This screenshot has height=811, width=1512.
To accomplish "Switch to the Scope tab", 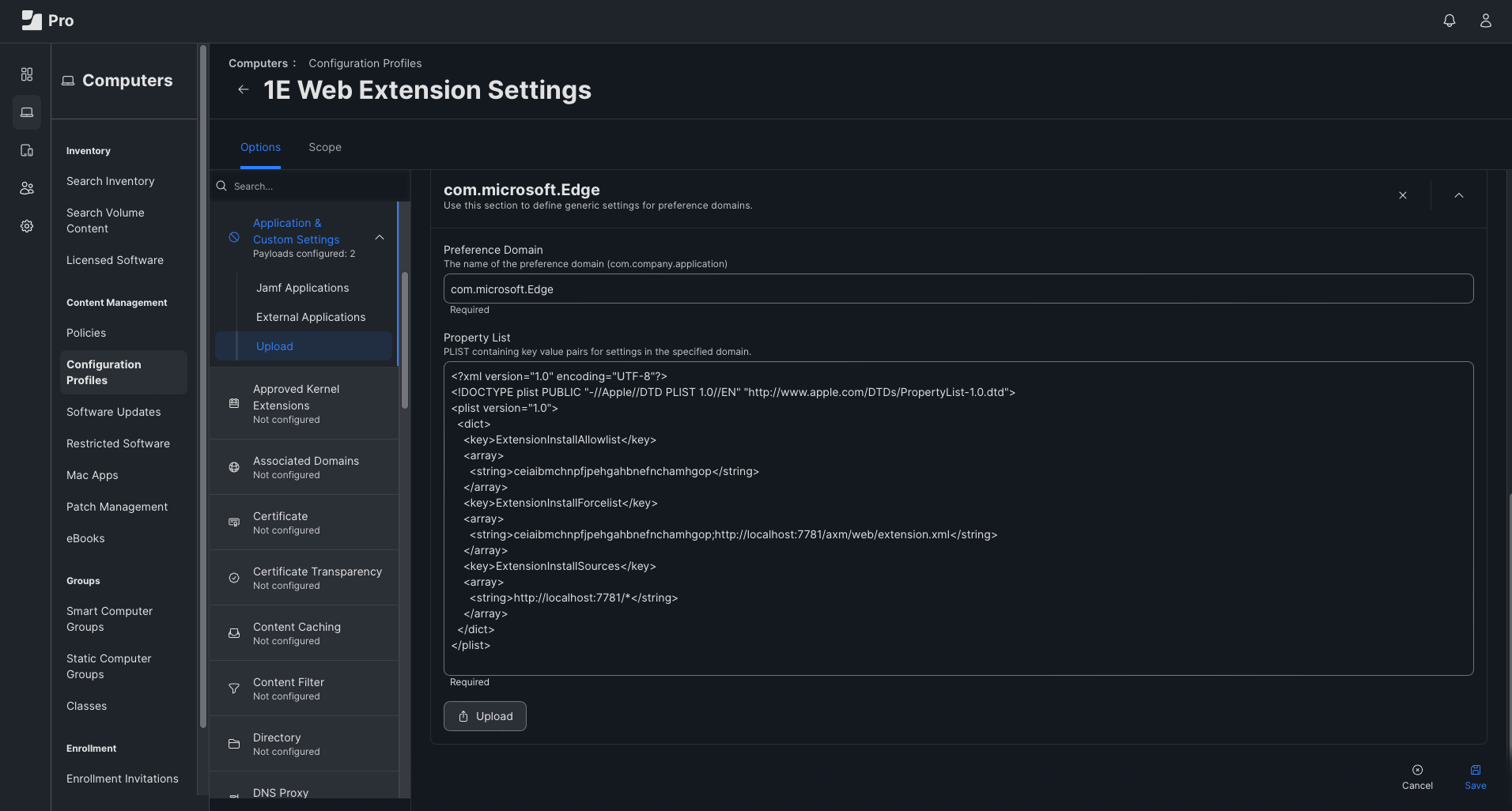I will pyautogui.click(x=324, y=148).
